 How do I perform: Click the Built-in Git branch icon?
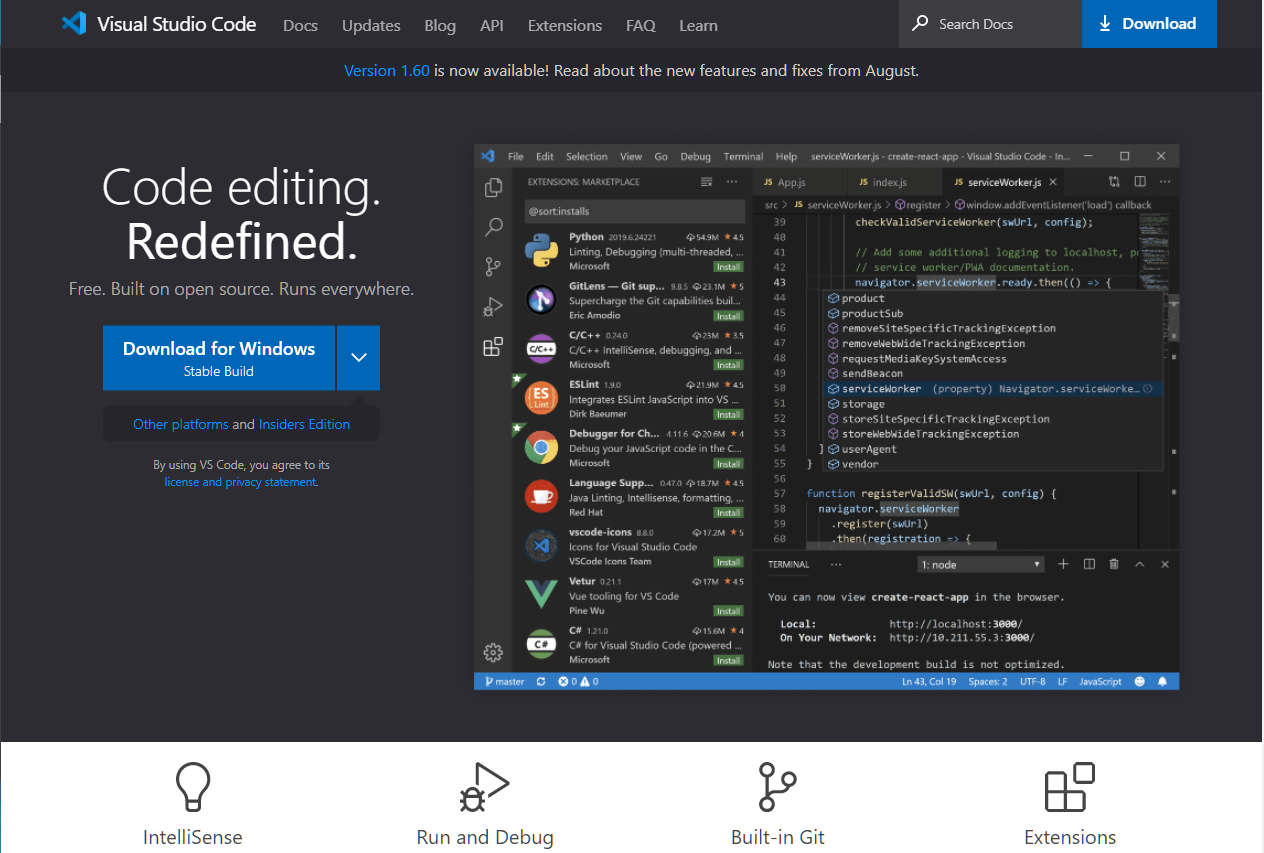click(x=777, y=787)
